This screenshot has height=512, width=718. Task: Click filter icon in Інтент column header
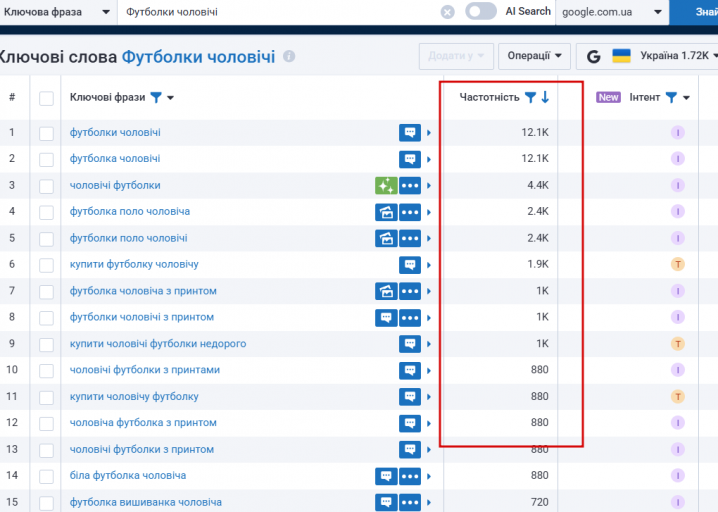pos(671,97)
